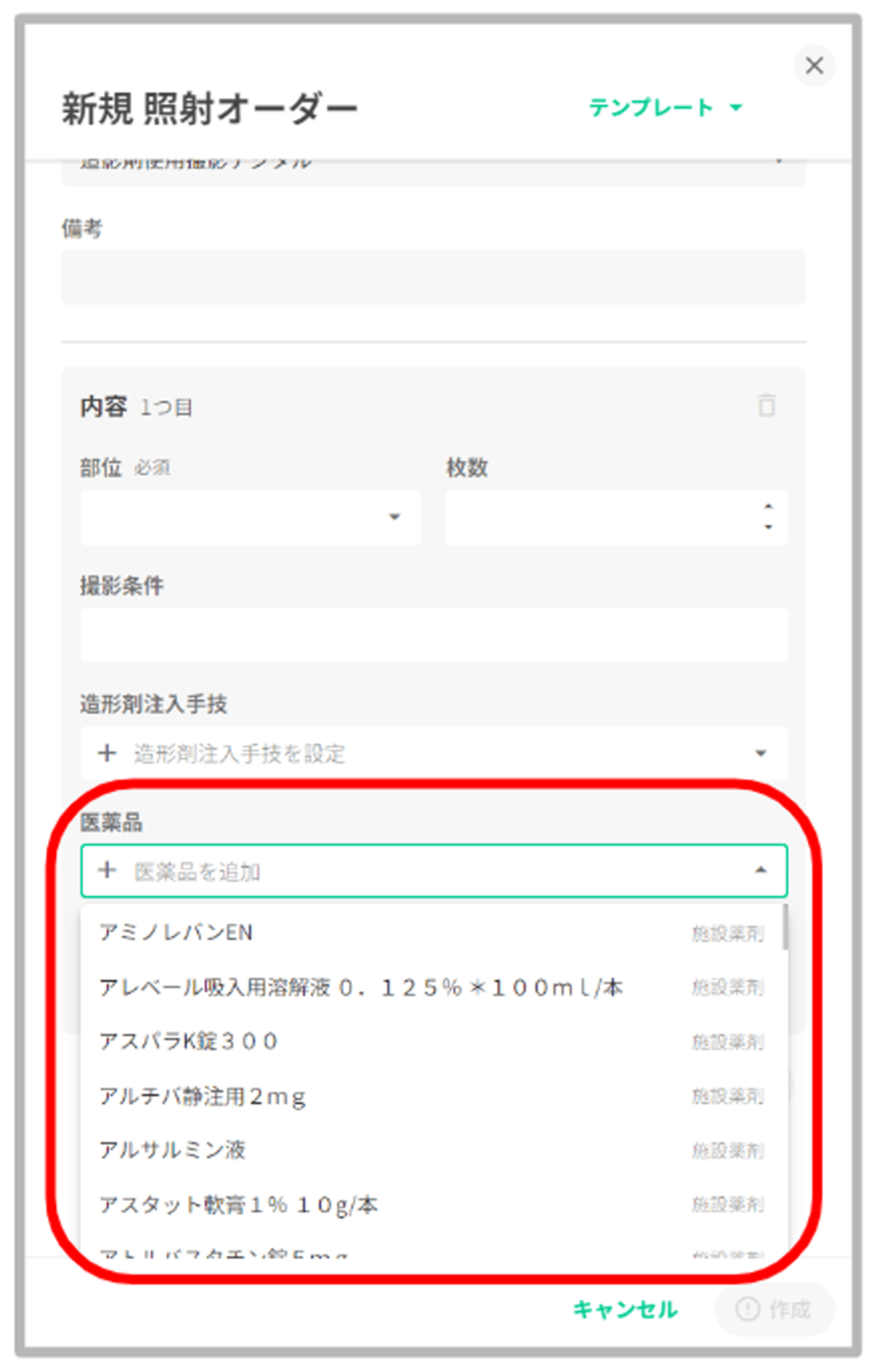This screenshot has height=1372, width=876.
Task: Increase 枚数 with up stepper arrow
Action: [x=768, y=507]
